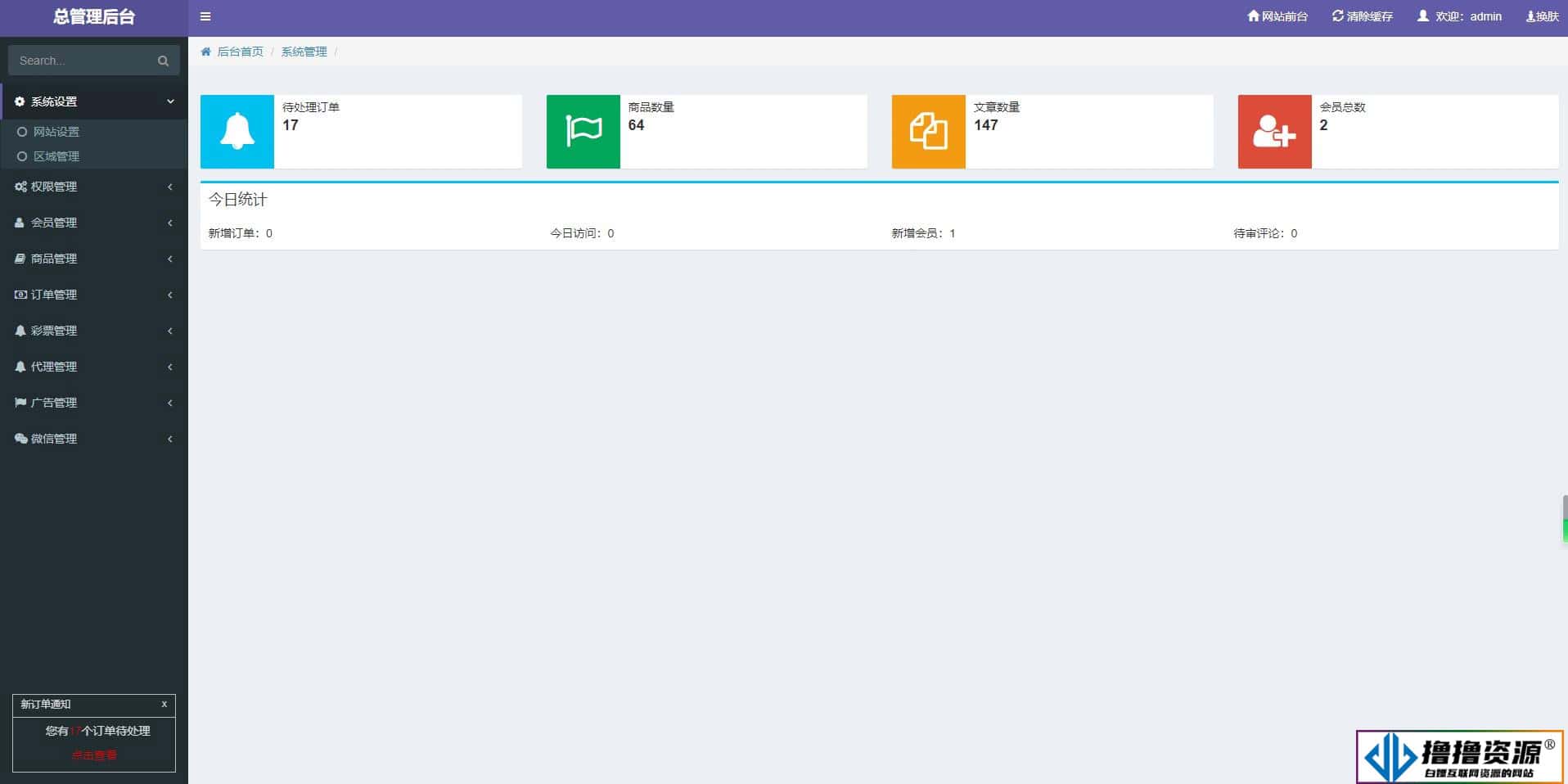1568x784 pixels.
Task: Expand the 彩票管理 chevron
Action: (x=170, y=331)
